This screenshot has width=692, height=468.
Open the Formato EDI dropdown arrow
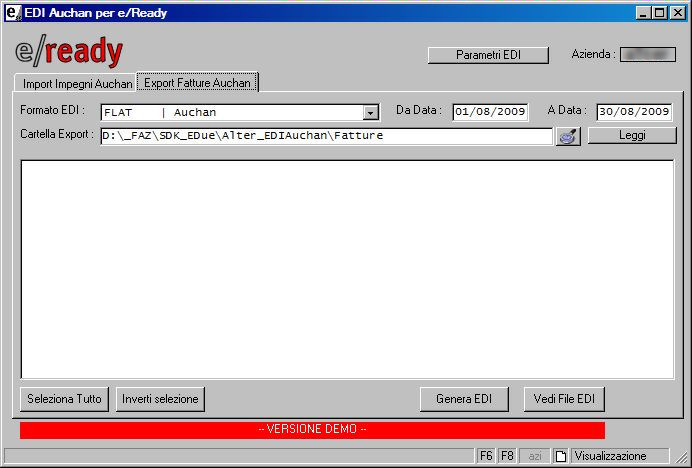tap(371, 113)
